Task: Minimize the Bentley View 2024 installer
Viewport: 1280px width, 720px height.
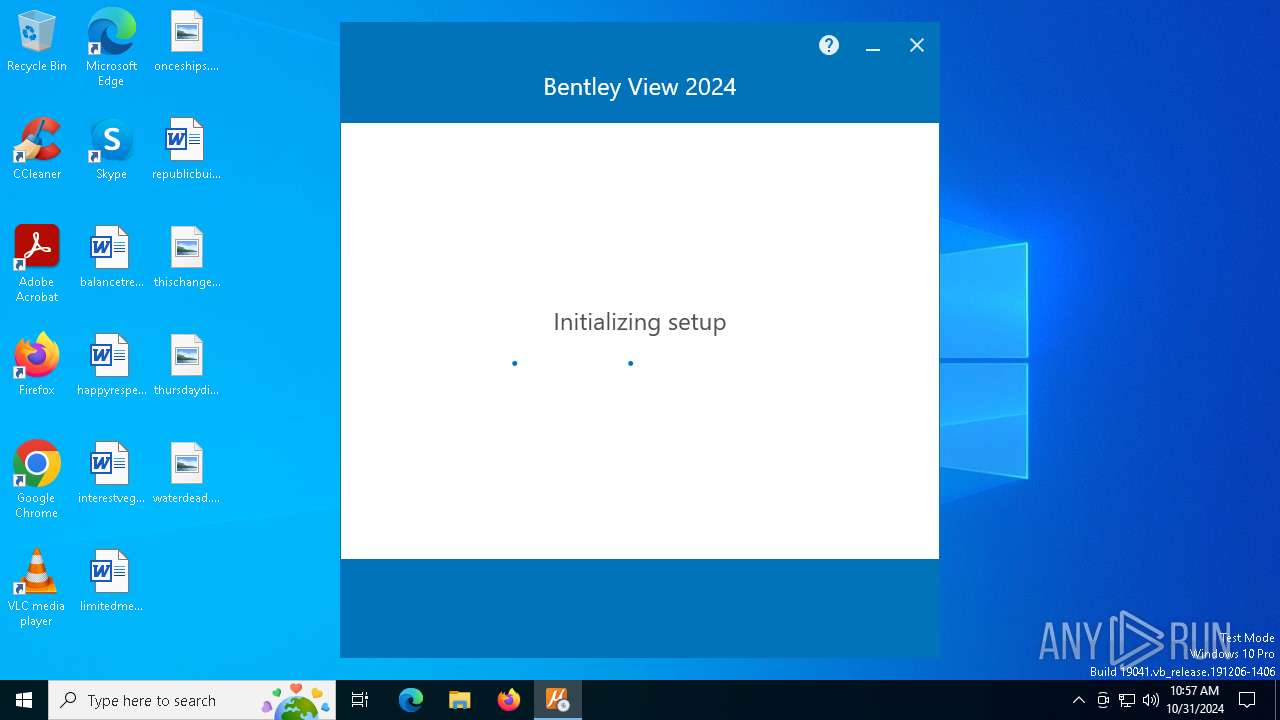Action: coord(873,46)
